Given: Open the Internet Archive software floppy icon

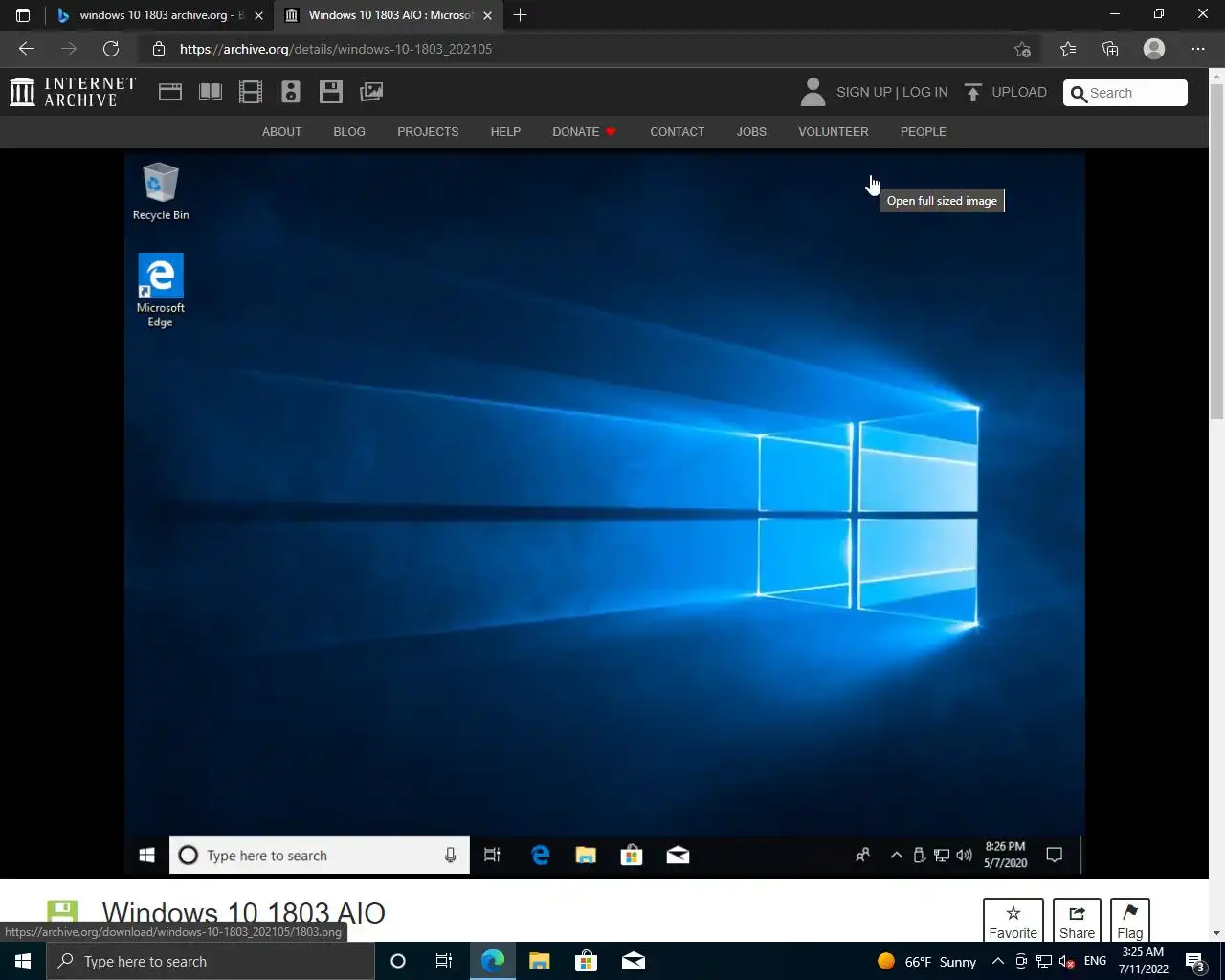Looking at the screenshot, I should 331,92.
